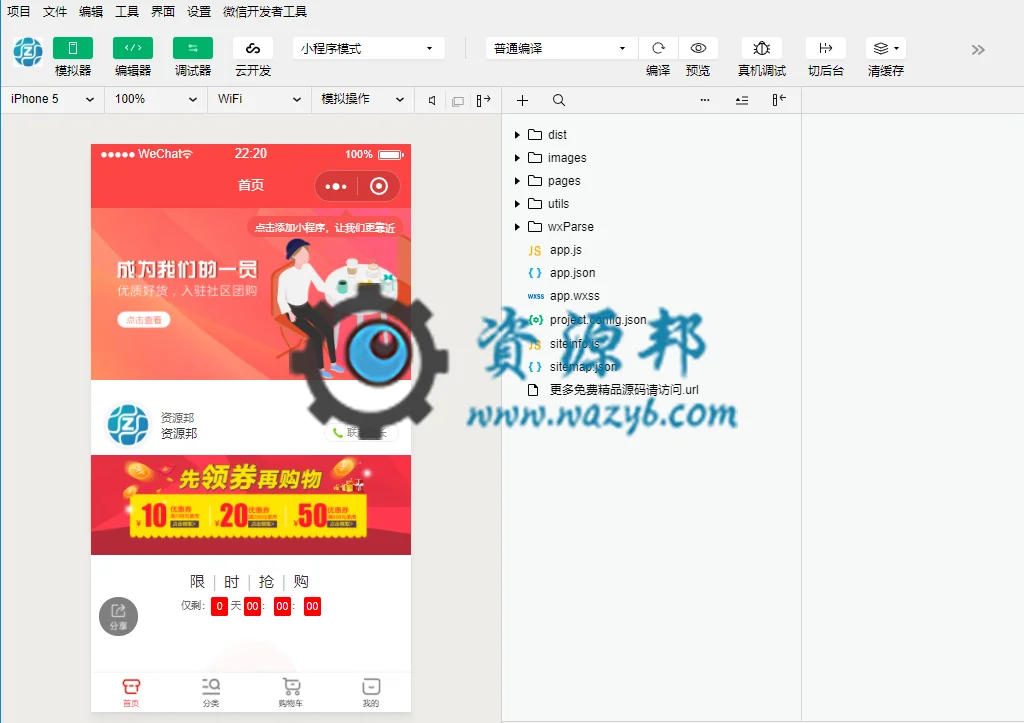Click the coupon banner image

251,505
